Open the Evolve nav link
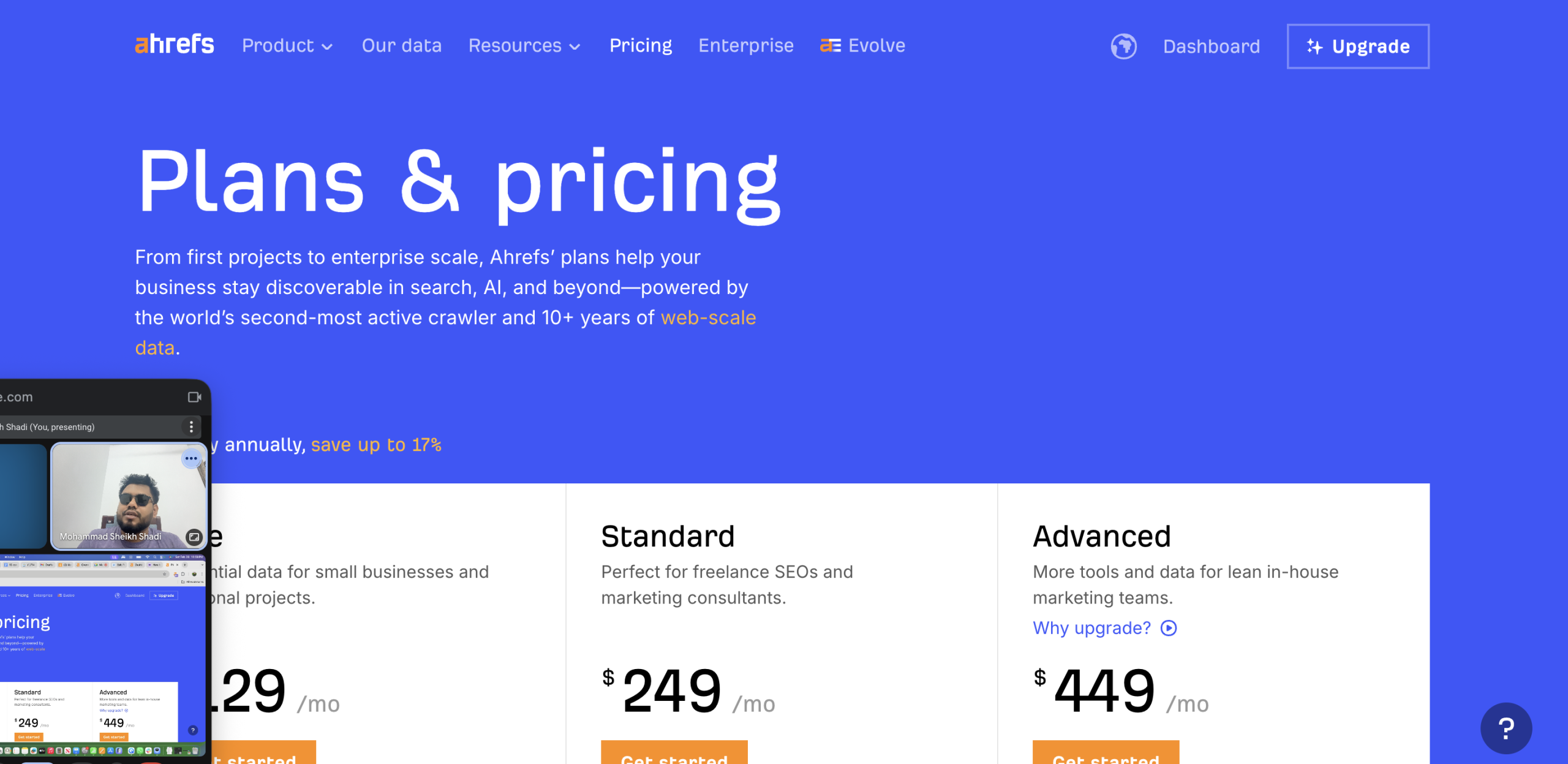Viewport: 1568px width, 764px height. pos(863,46)
